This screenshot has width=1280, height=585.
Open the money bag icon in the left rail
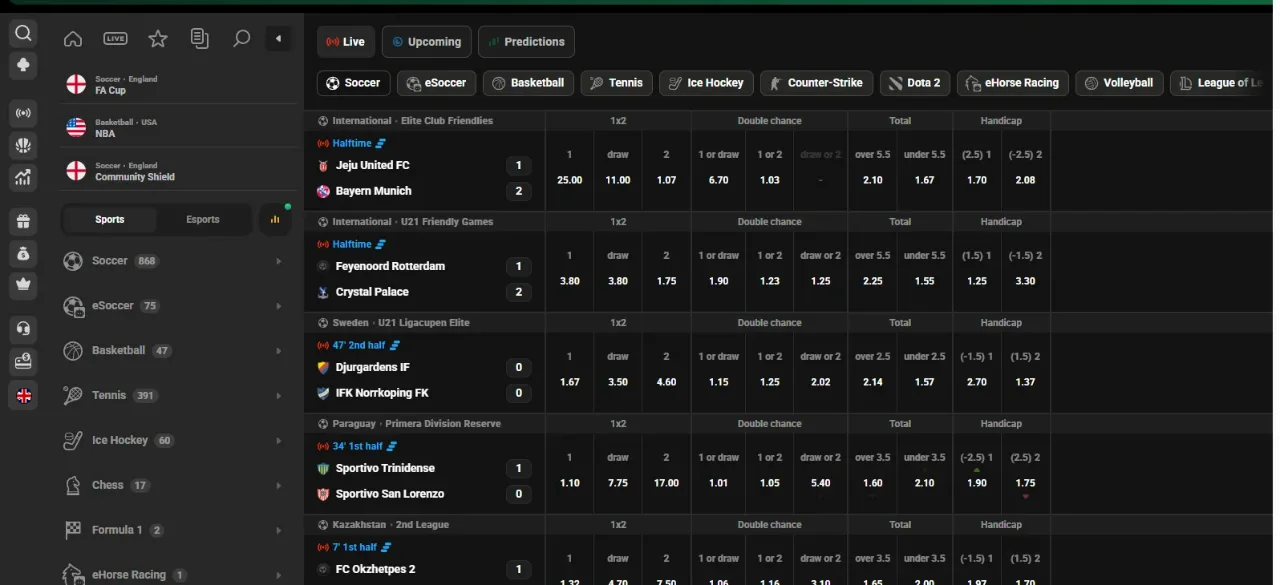[x=24, y=254]
